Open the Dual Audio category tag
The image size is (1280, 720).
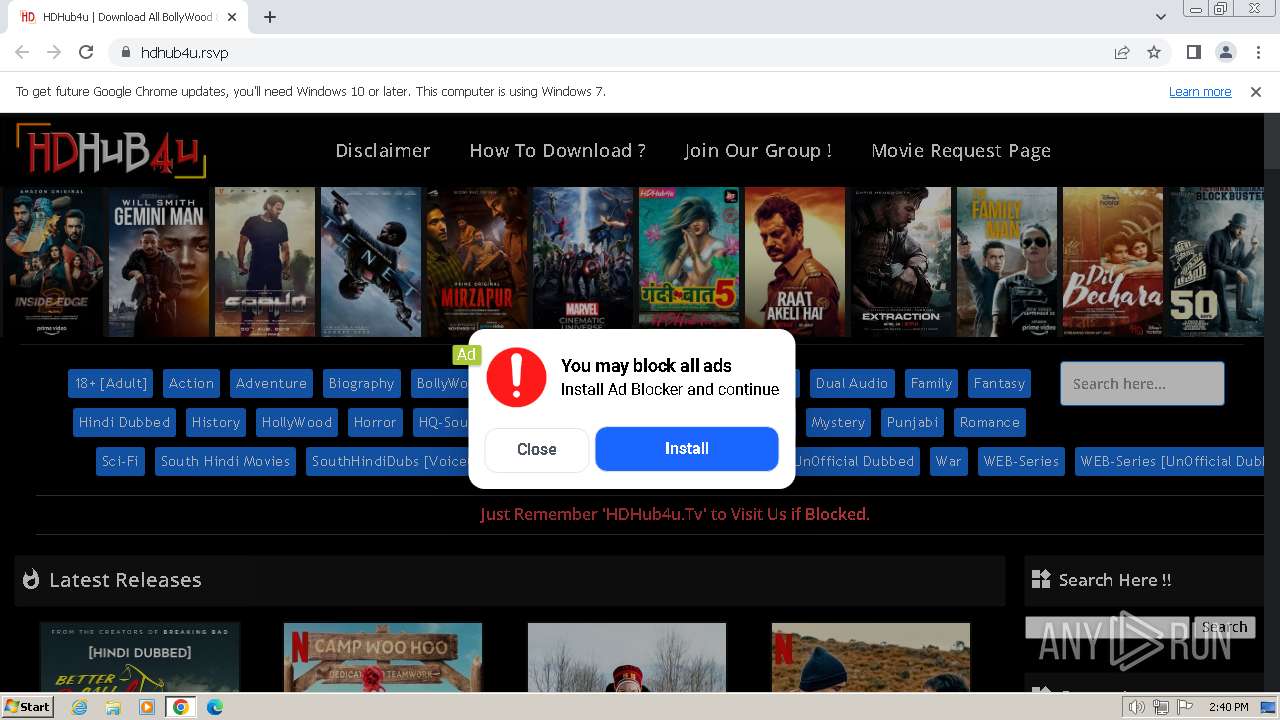coord(851,383)
